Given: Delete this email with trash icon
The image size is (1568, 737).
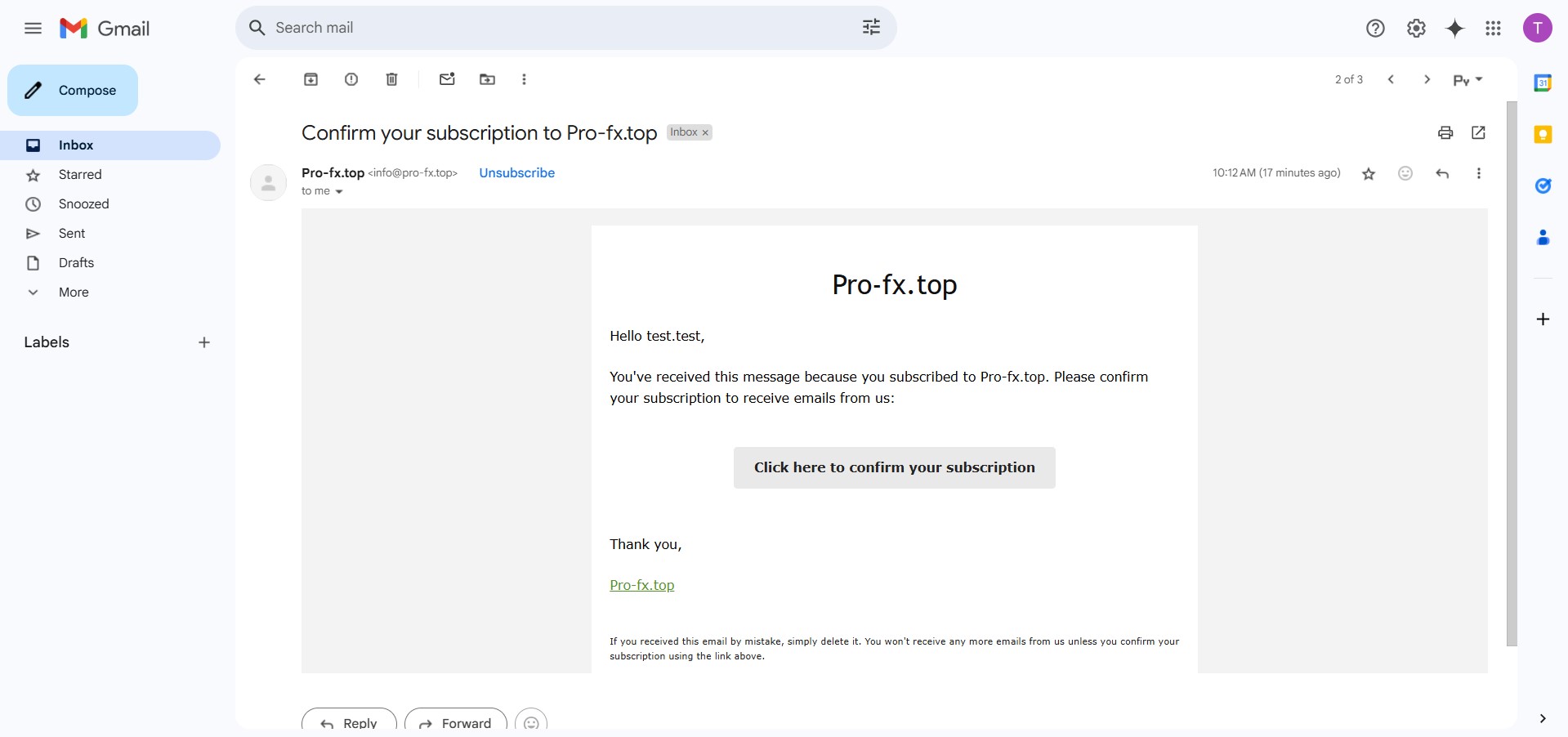Looking at the screenshot, I should tap(392, 79).
